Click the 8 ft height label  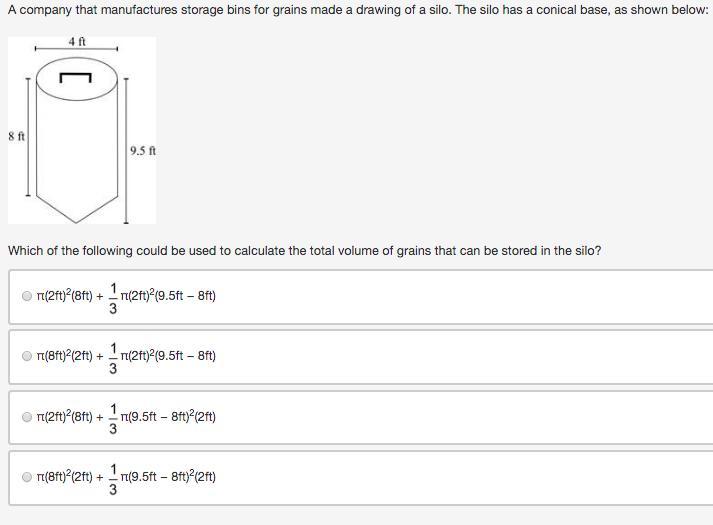click(16, 136)
